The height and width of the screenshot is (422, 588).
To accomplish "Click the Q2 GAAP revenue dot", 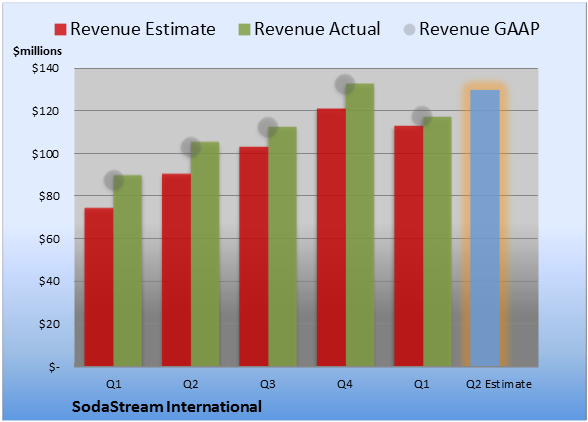I will pyautogui.click(x=191, y=147).
